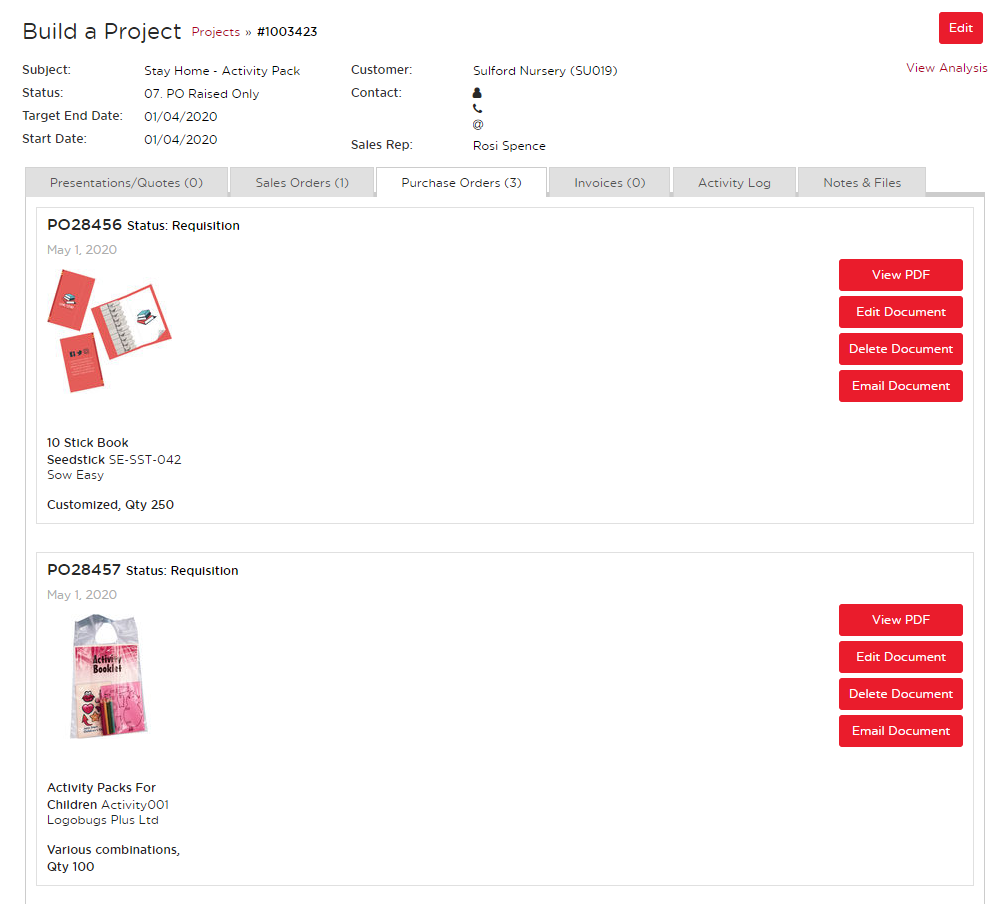Click the 10 Stick Book product thumbnail
1007x904 pixels.
click(x=109, y=331)
